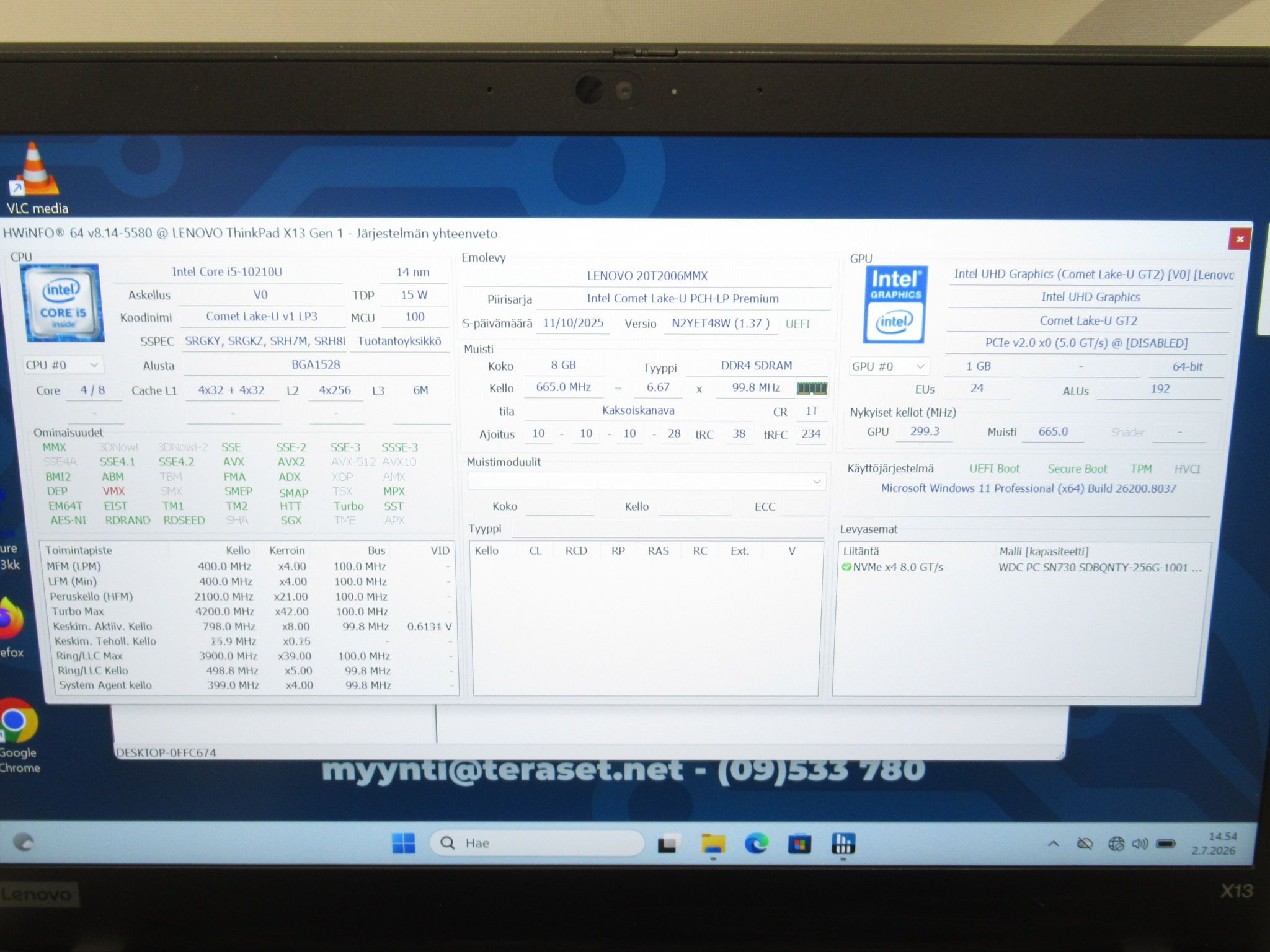The height and width of the screenshot is (952, 1270).
Task: Click the green RAM module icon
Action: point(812,388)
